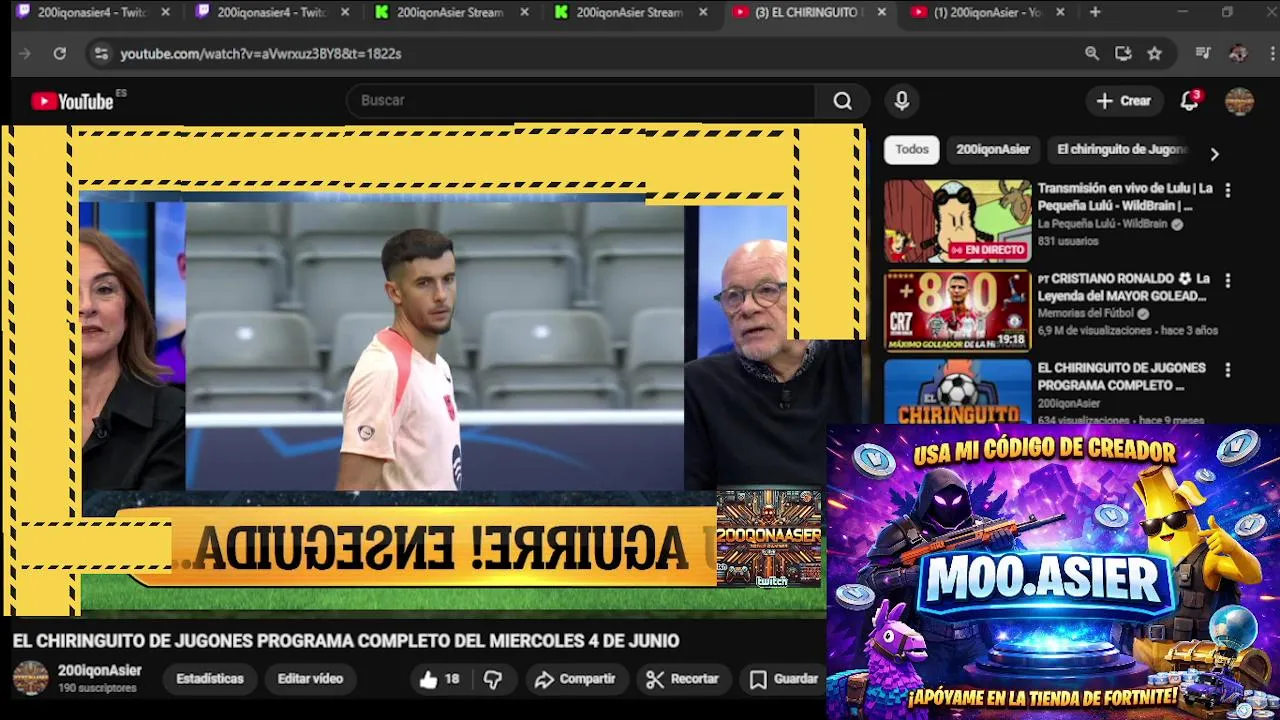The image size is (1280, 720).
Task: Open options for Lulu live video
Action: point(1228,190)
